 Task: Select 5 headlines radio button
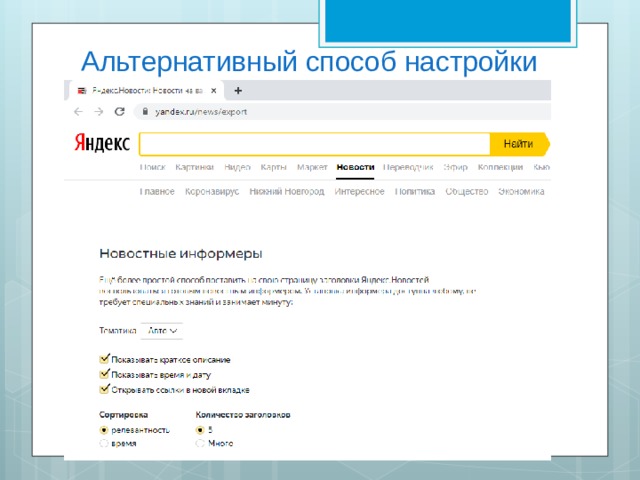coord(200,430)
